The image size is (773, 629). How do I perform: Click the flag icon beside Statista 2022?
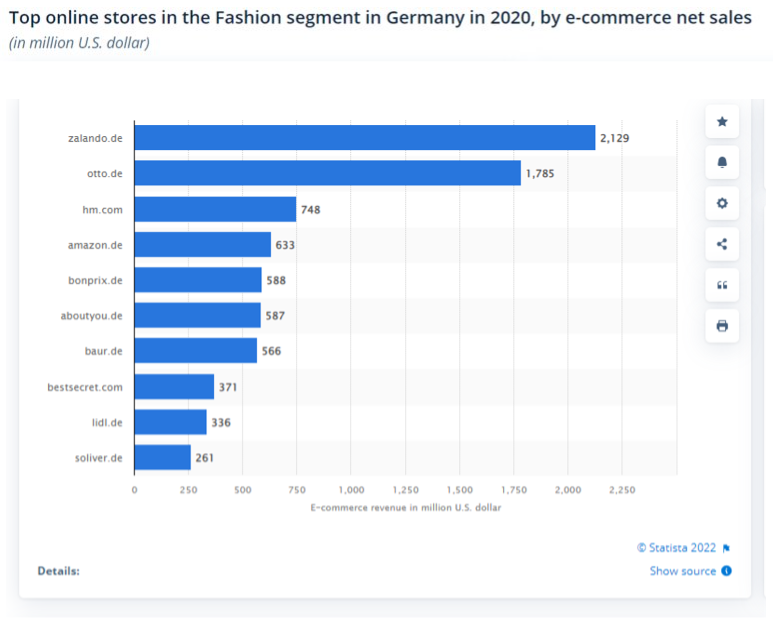(x=727, y=548)
